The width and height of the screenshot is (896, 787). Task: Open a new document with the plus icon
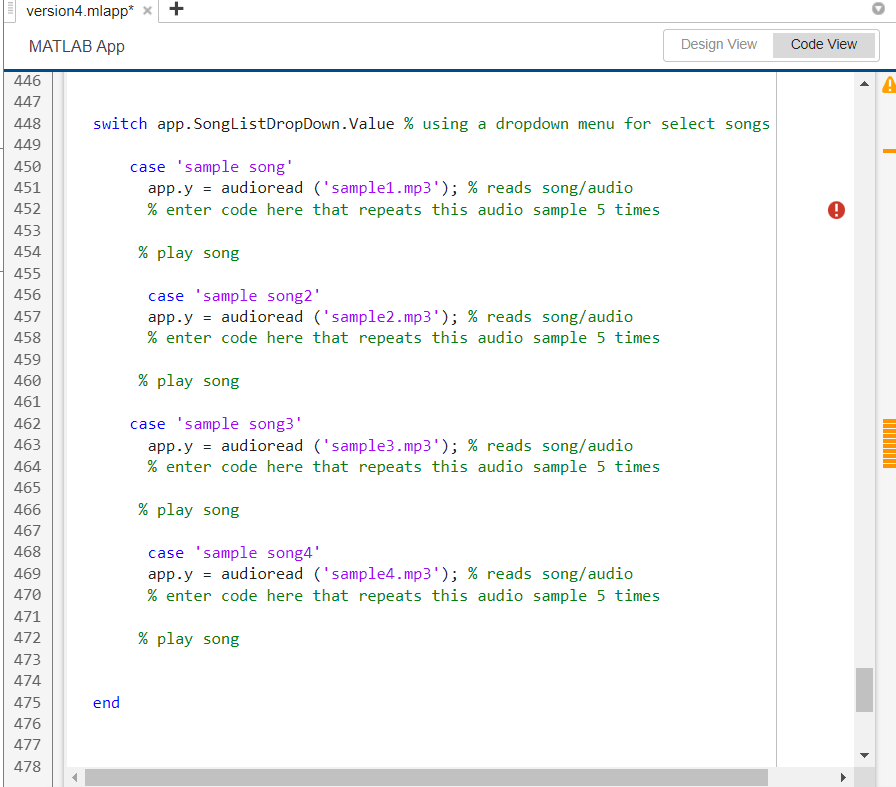click(176, 10)
